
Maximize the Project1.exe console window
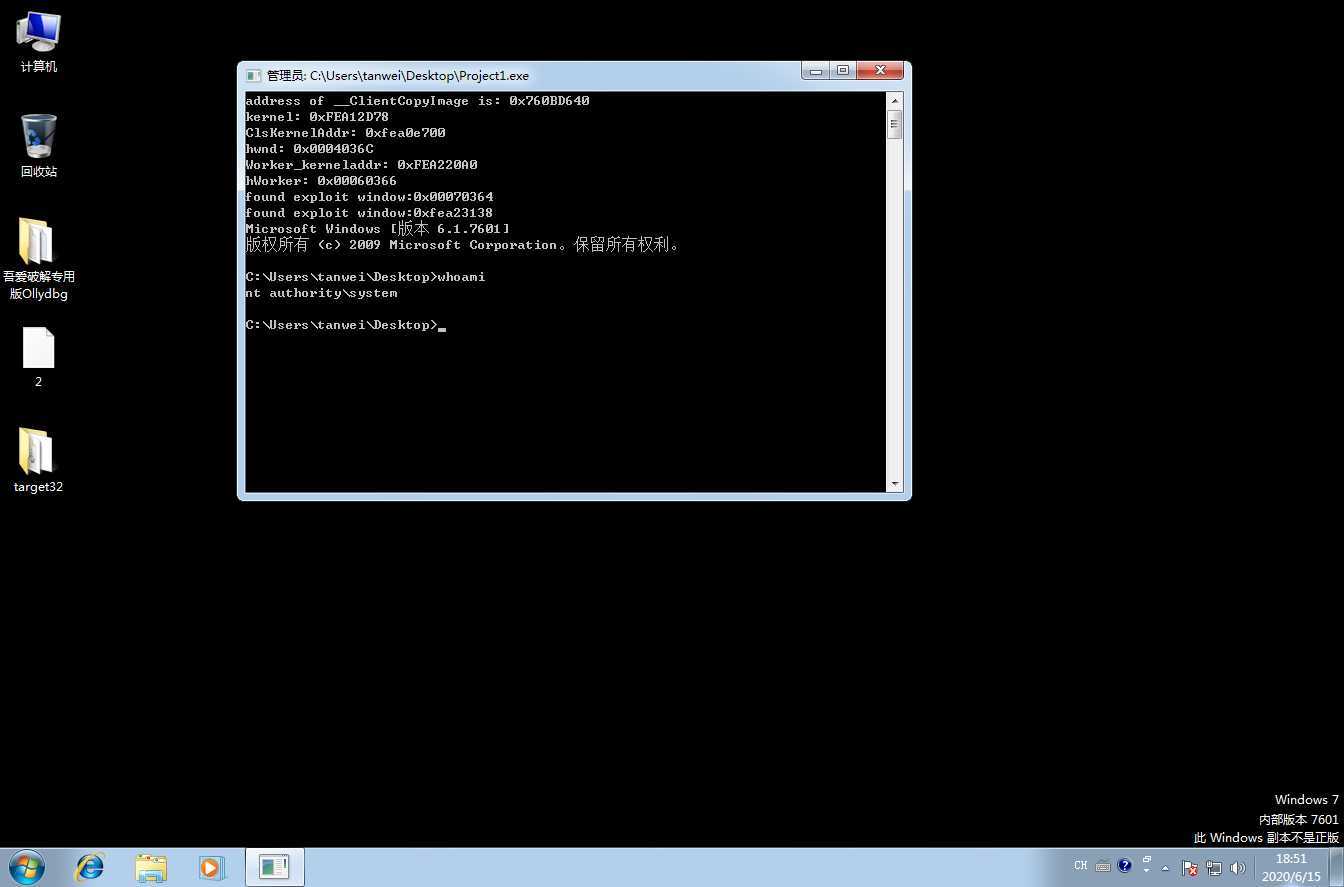842,70
